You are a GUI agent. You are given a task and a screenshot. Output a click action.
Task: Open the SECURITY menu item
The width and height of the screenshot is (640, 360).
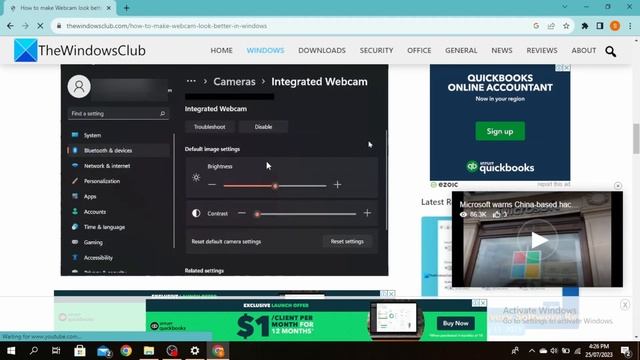(376, 50)
